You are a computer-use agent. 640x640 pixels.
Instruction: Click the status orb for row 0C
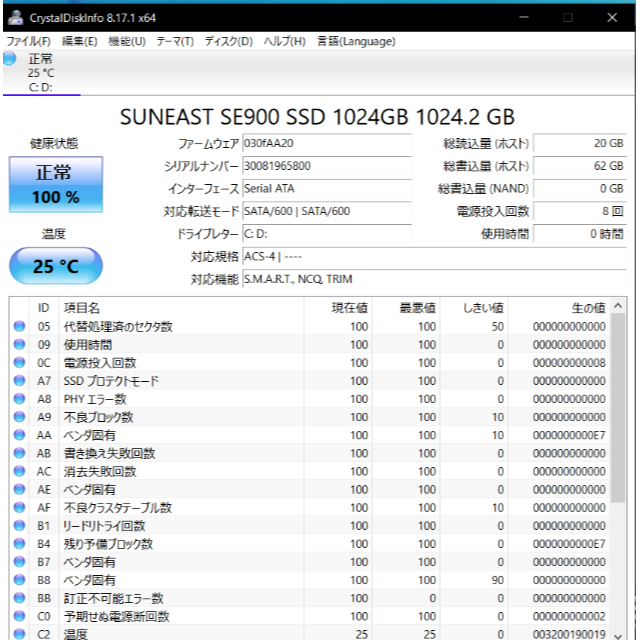(x=19, y=362)
